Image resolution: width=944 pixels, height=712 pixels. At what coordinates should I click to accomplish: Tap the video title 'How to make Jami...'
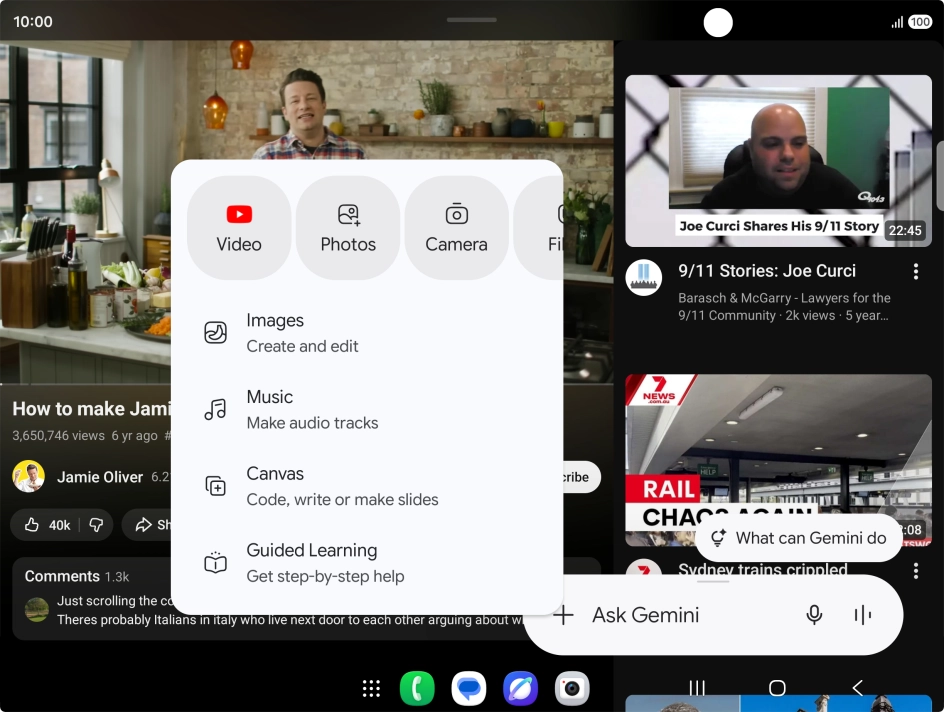pos(92,409)
